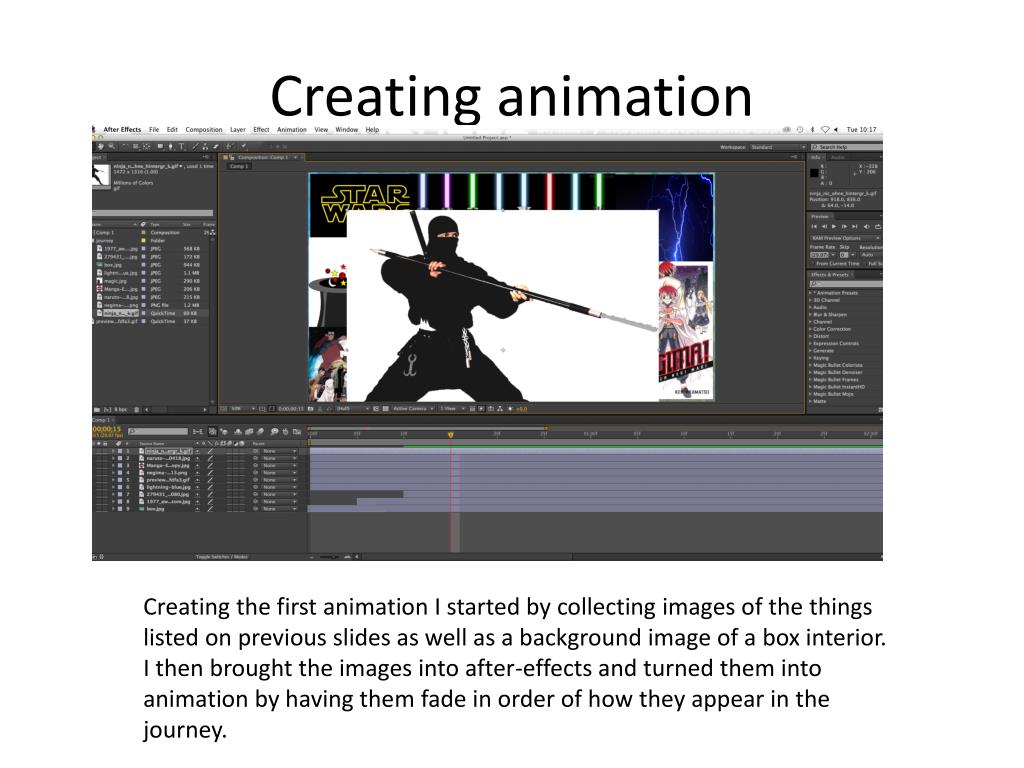
Task: Jump to first frame in Preview panel
Action: (814, 227)
